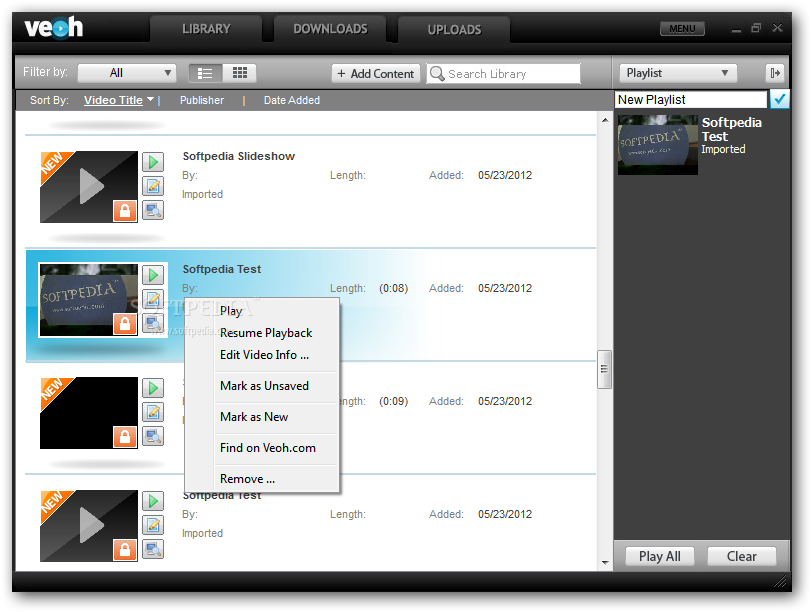
Task: Focus the Search Library field
Action: click(x=504, y=74)
